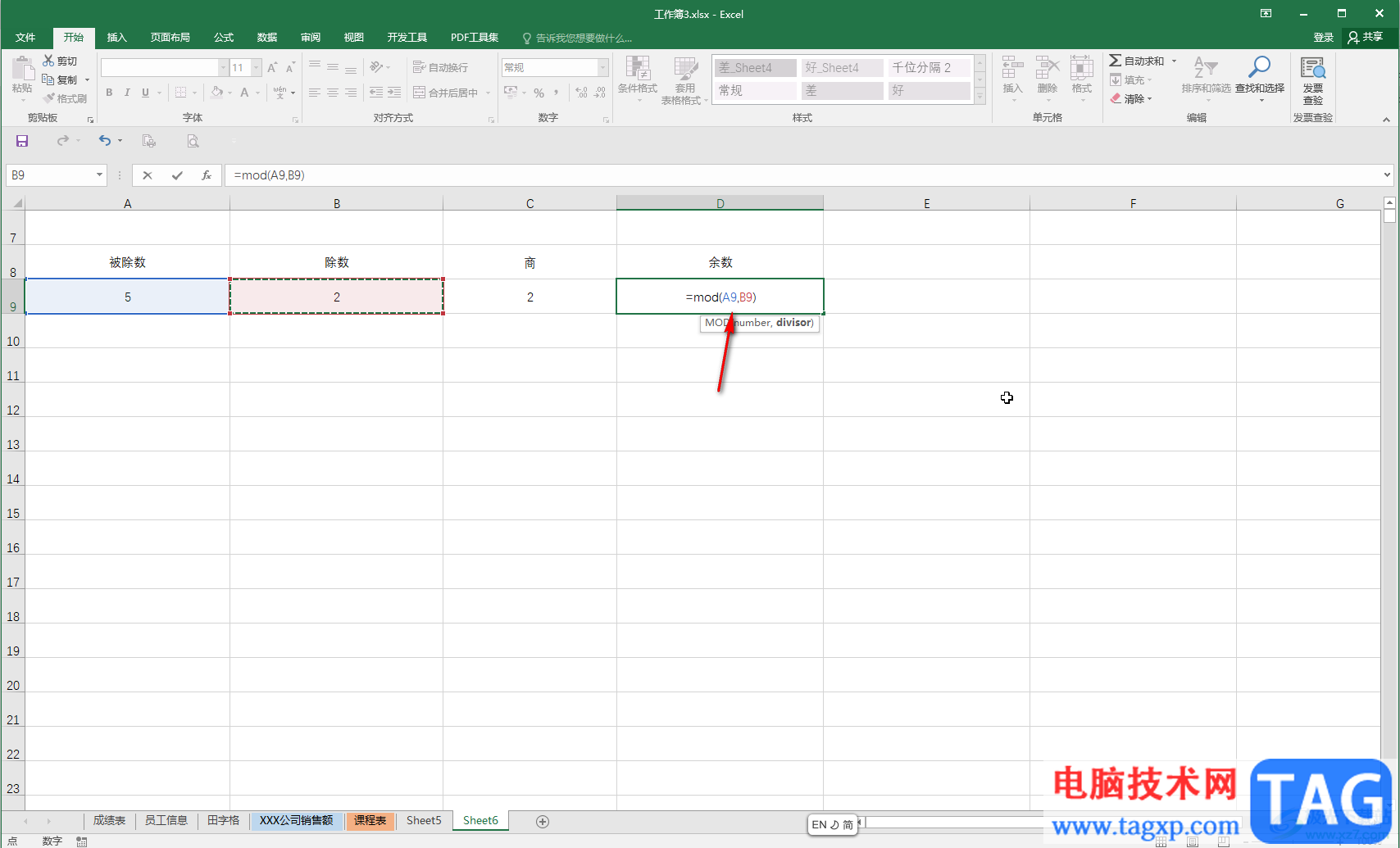Image resolution: width=1400 pixels, height=848 pixels.
Task: Click the print preview icon in quick access
Action: click(x=193, y=141)
